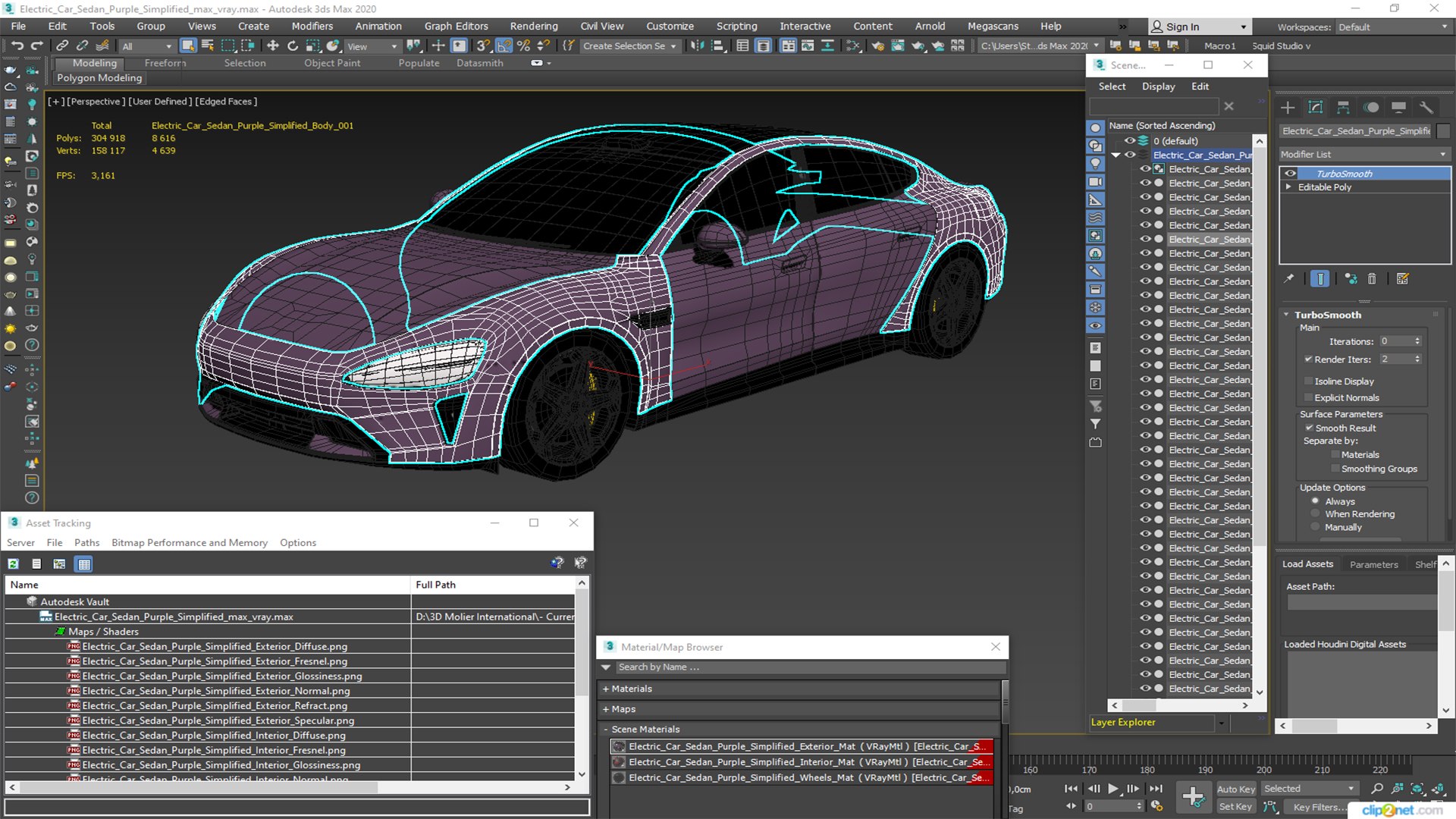Select the Manually update option
Screen dimensions: 1456x819
1316,527
